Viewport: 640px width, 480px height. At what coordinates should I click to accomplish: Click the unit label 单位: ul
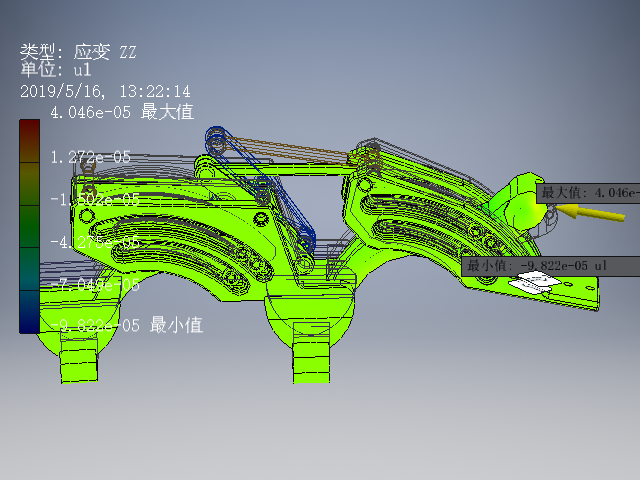(x=56, y=69)
